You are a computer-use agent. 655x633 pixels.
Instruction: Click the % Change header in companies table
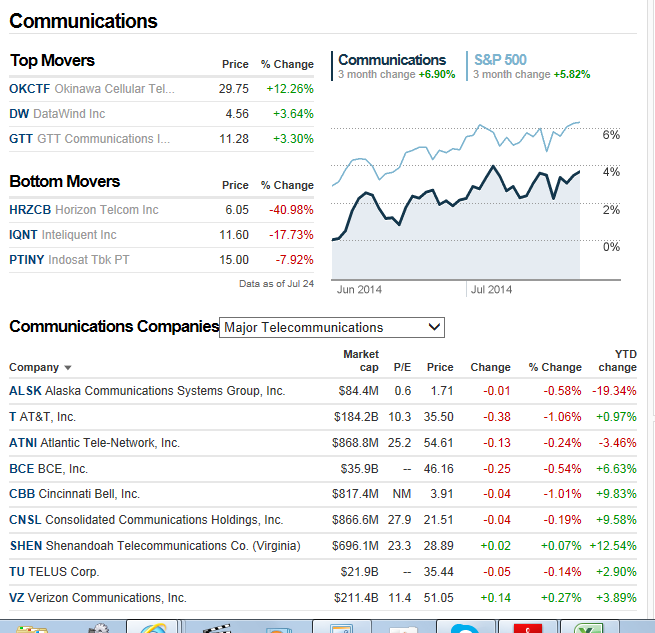pos(555,367)
